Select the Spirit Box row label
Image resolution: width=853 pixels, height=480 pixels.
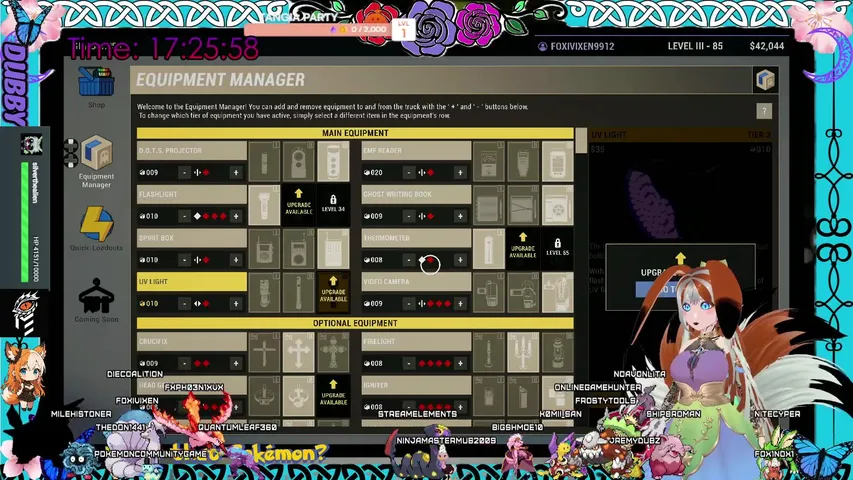[191, 238]
